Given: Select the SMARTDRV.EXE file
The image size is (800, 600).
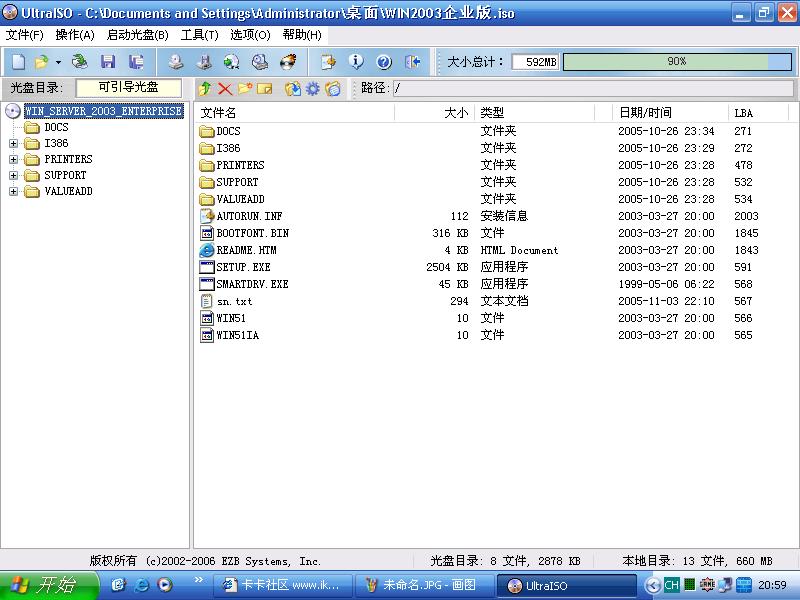Looking at the screenshot, I should pos(253,284).
